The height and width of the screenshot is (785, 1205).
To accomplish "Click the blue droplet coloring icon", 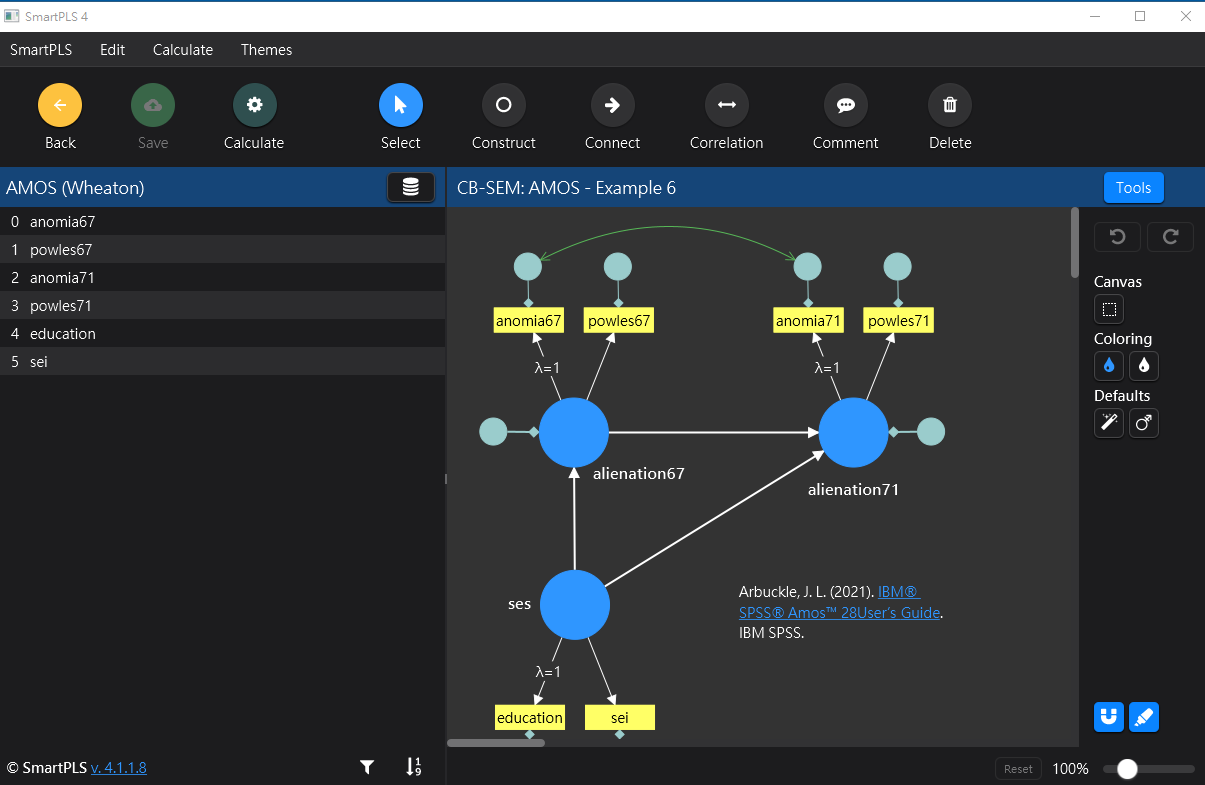I will (x=1109, y=366).
